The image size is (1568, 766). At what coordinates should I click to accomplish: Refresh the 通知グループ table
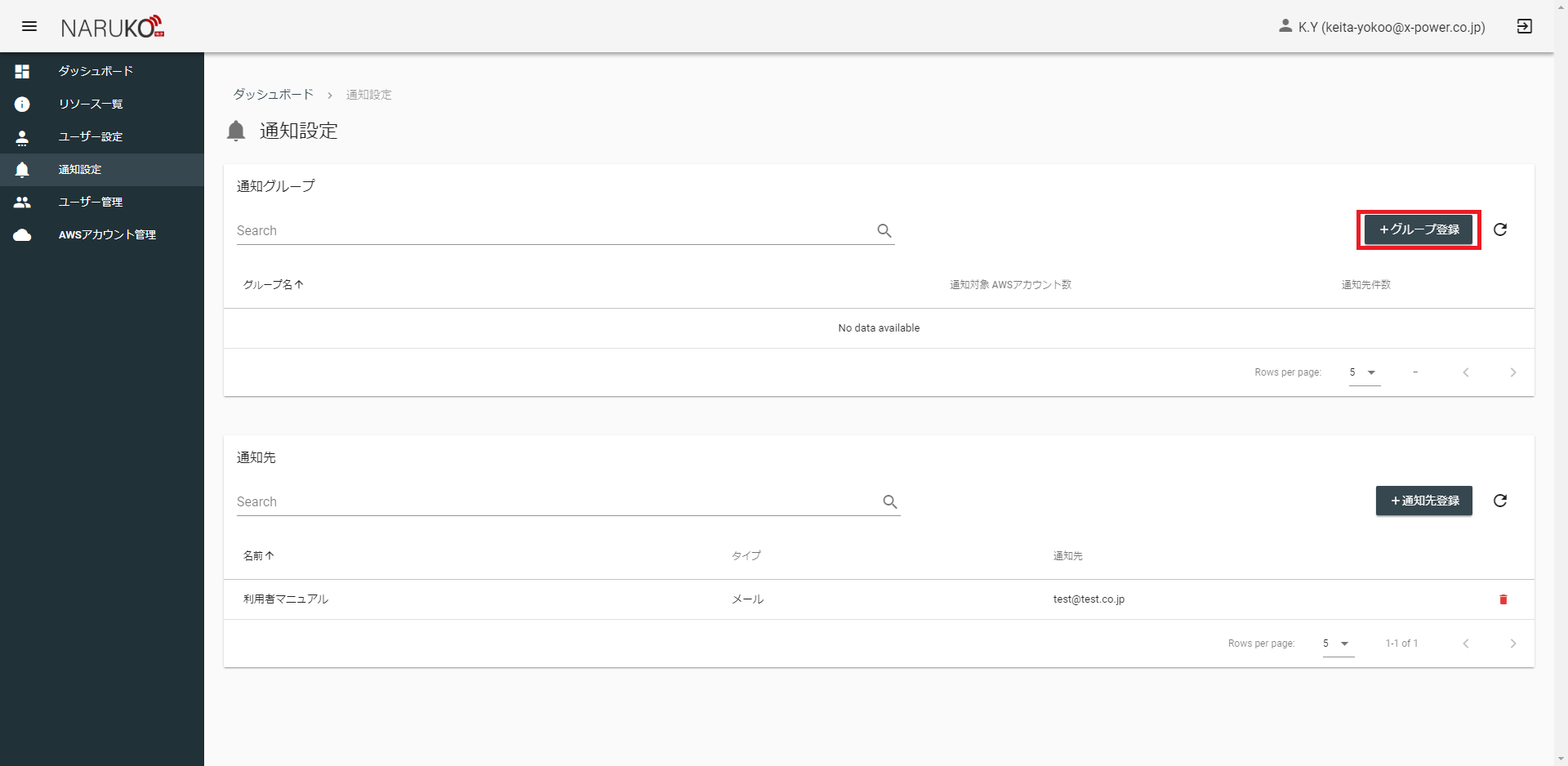1500,229
